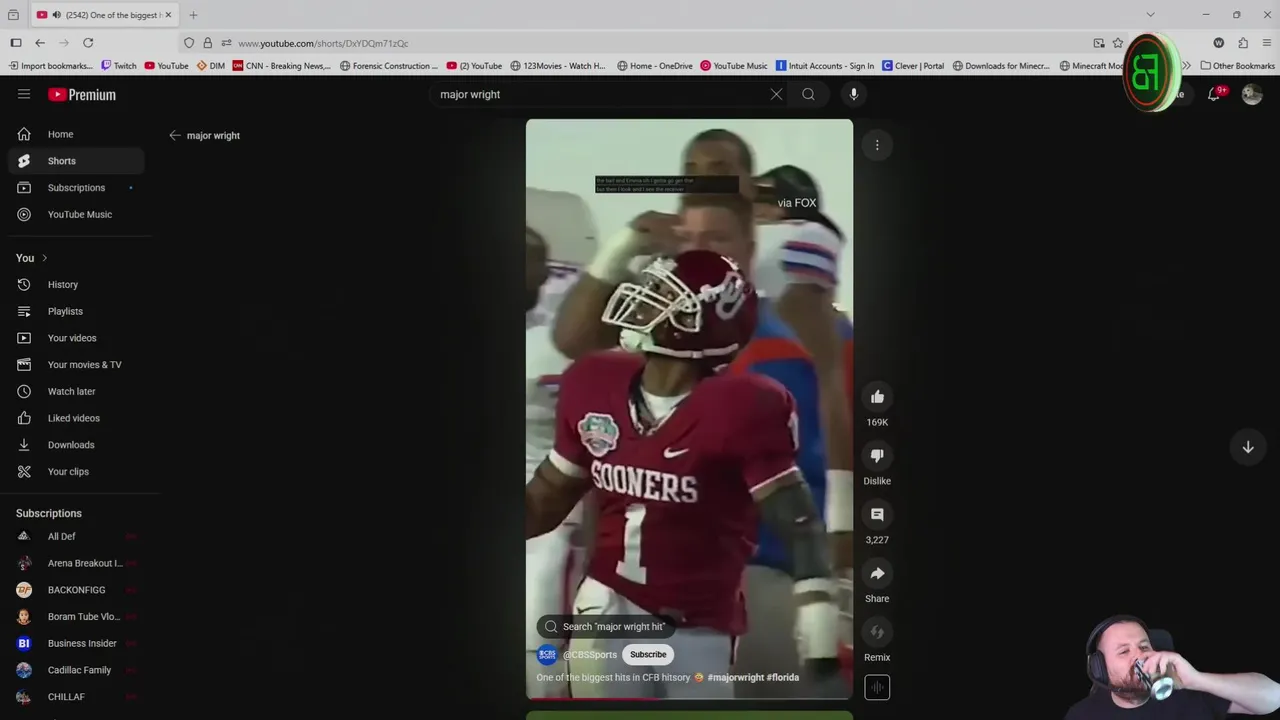Expand the You section chevron

coord(44,258)
